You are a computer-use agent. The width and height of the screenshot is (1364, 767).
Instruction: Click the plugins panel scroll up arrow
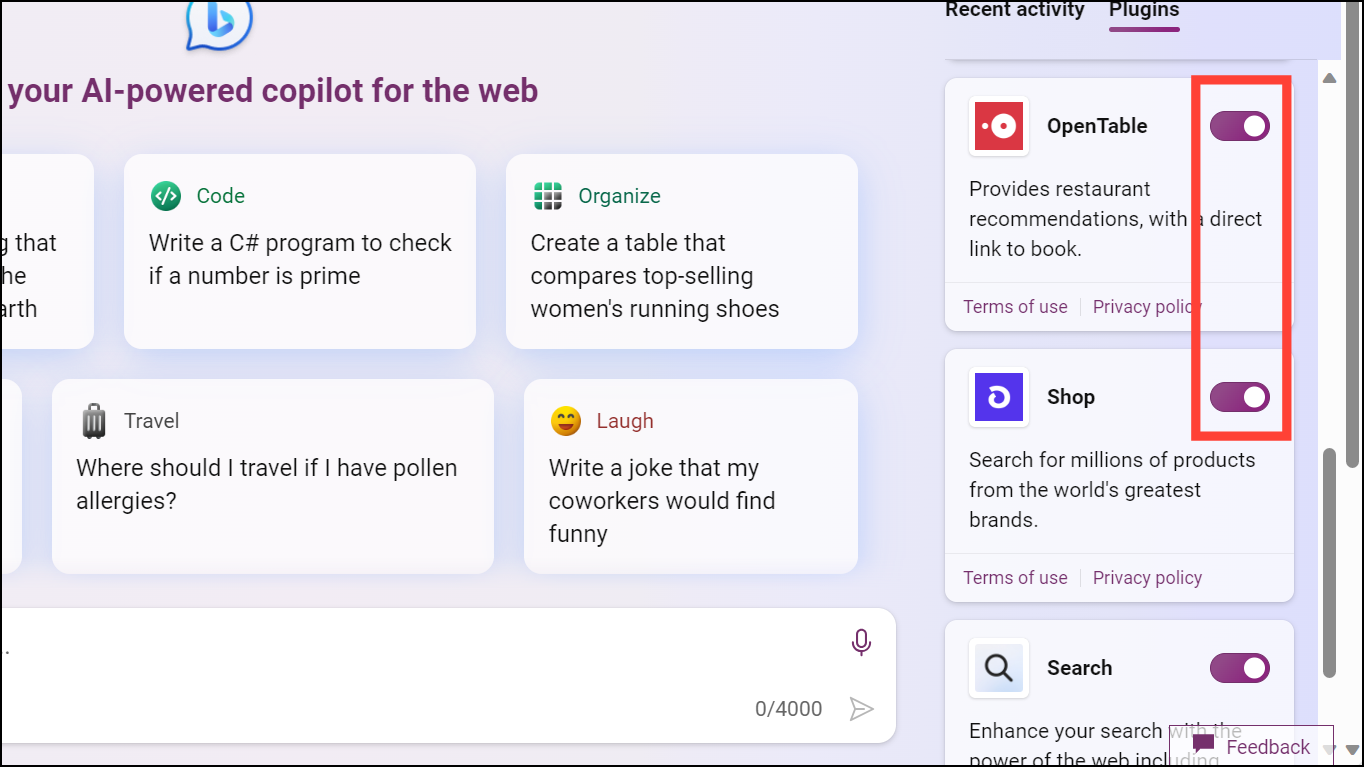(1329, 78)
